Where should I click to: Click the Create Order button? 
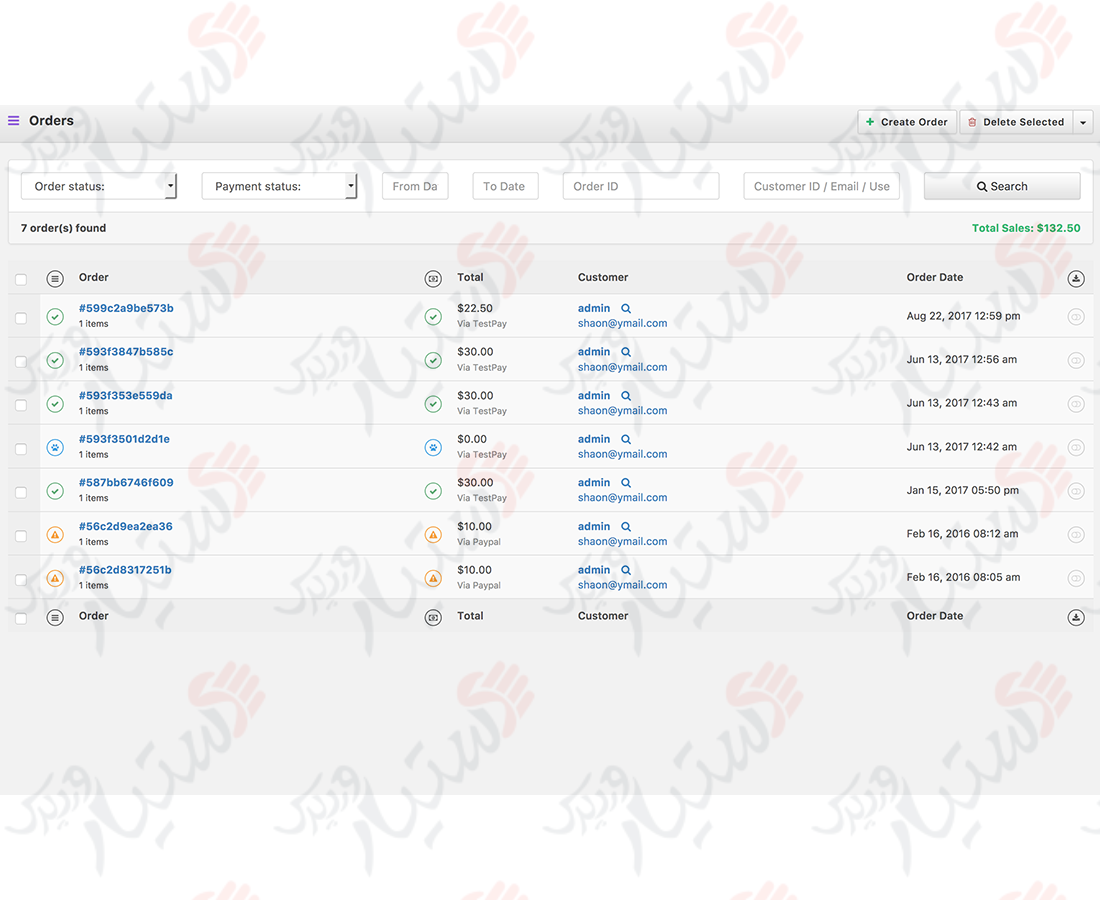tap(906, 121)
